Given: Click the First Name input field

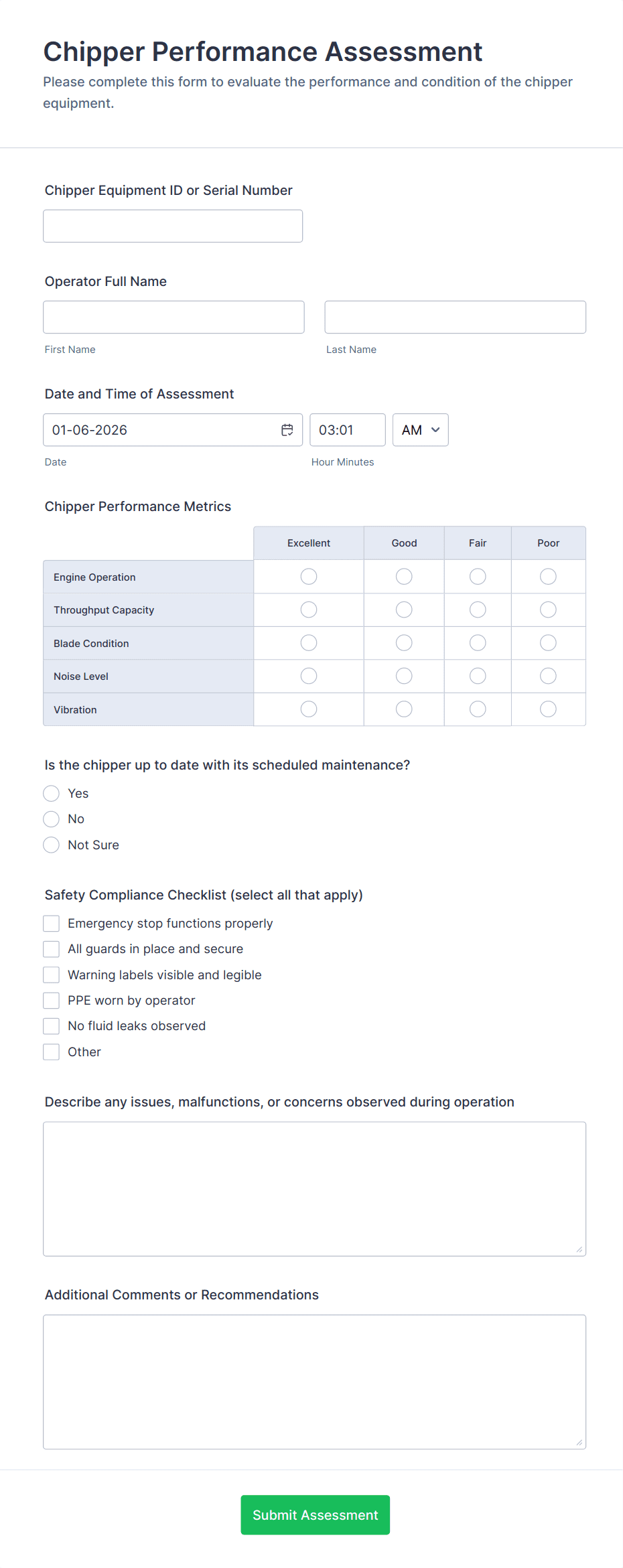Looking at the screenshot, I should (x=174, y=317).
